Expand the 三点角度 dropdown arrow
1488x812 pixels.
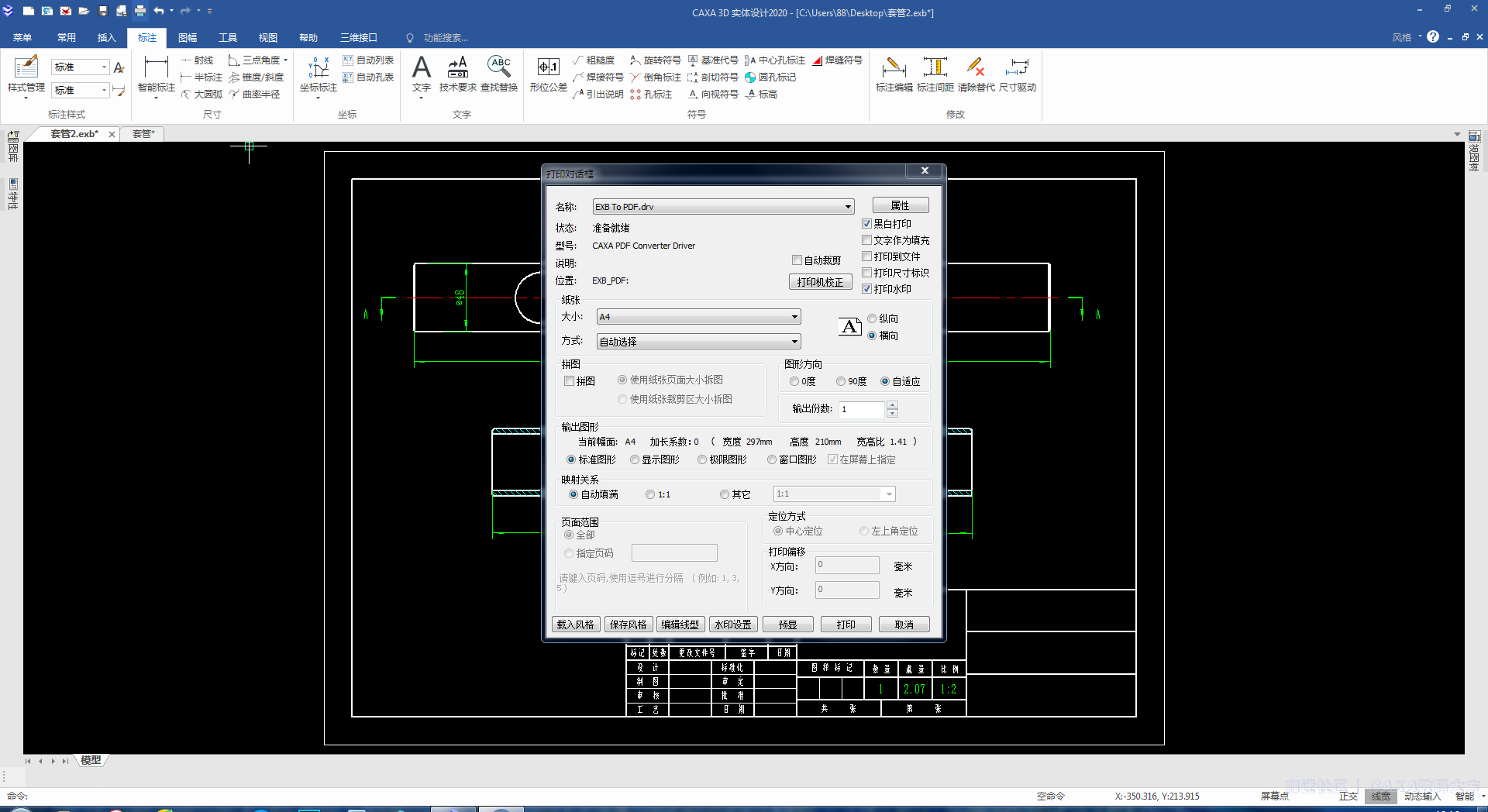(286, 60)
